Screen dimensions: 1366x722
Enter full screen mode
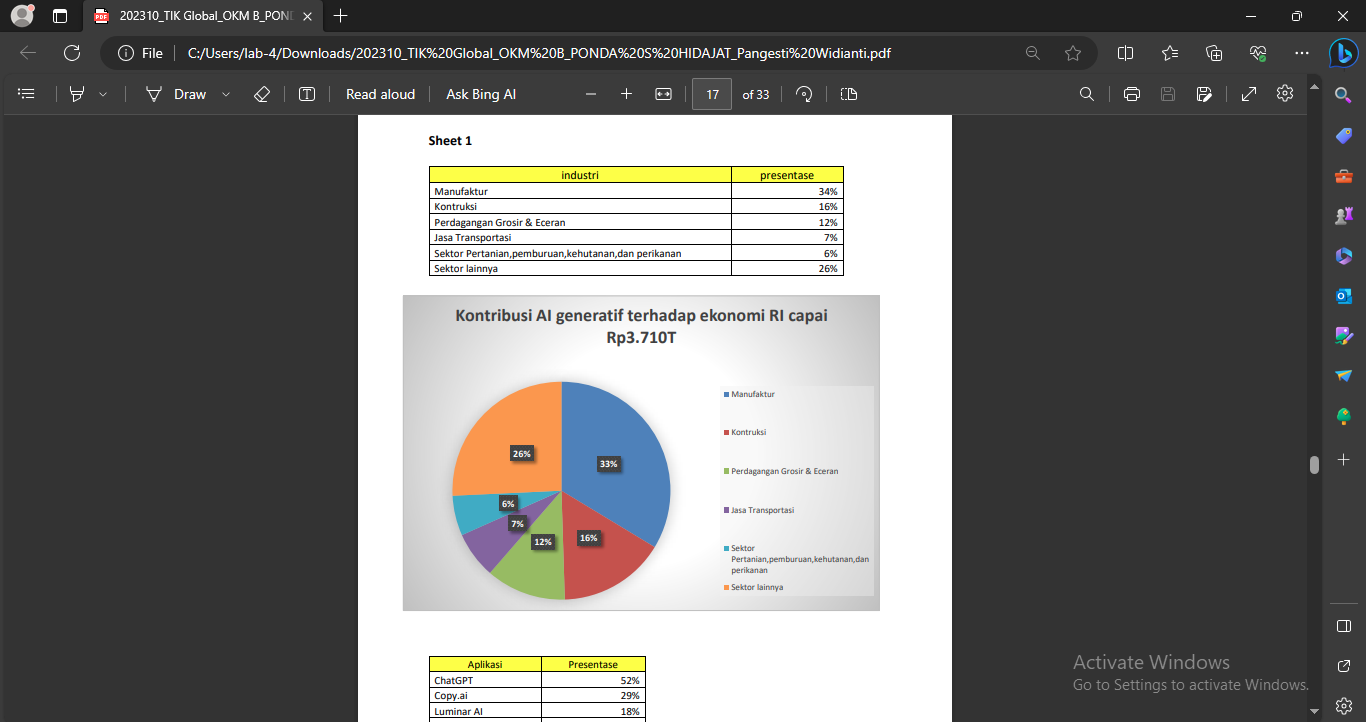pos(1249,94)
